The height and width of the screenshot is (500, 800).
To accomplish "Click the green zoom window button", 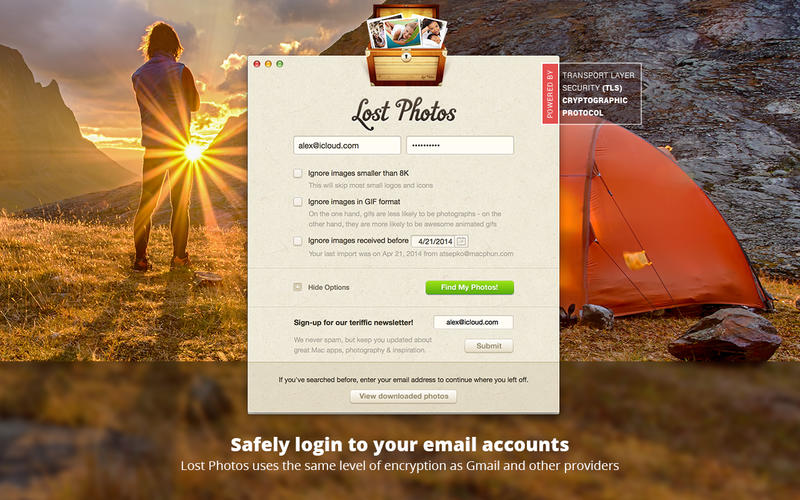I will coord(280,64).
